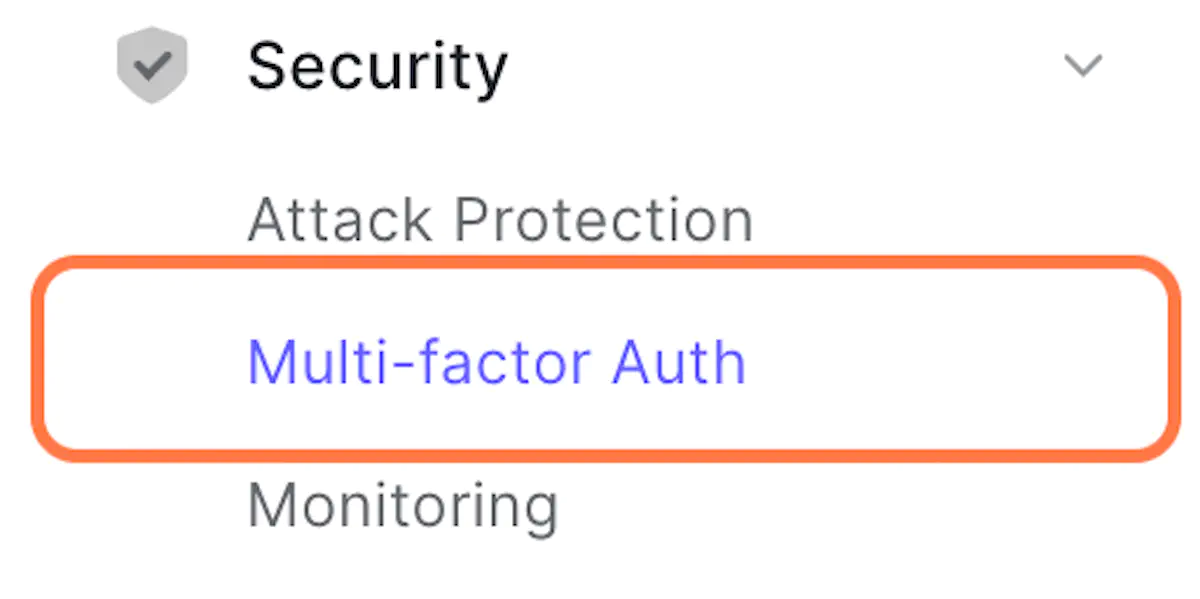
Task: Open Multi-factor Auth settings
Action: (x=497, y=362)
